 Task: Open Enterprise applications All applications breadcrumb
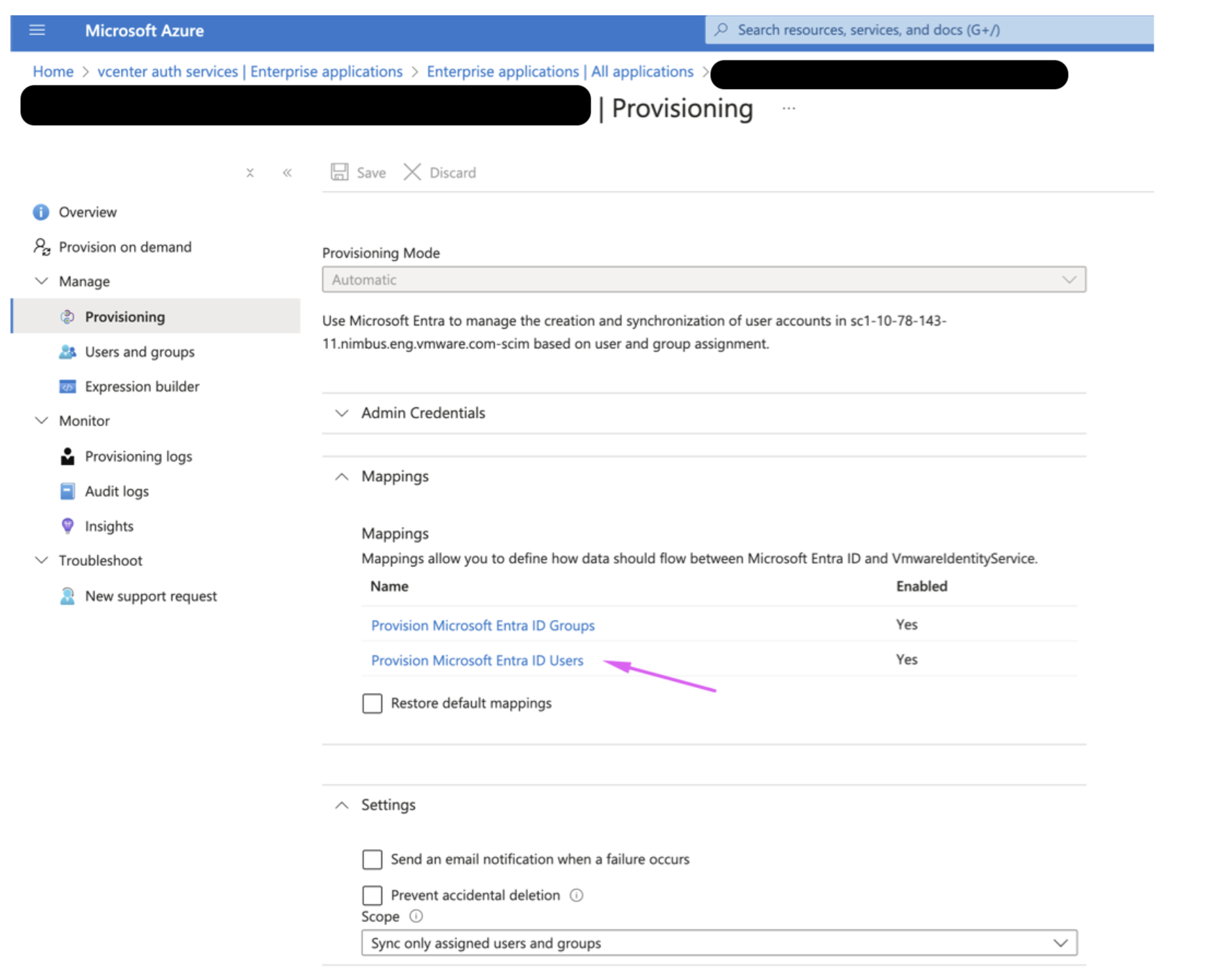click(x=560, y=72)
